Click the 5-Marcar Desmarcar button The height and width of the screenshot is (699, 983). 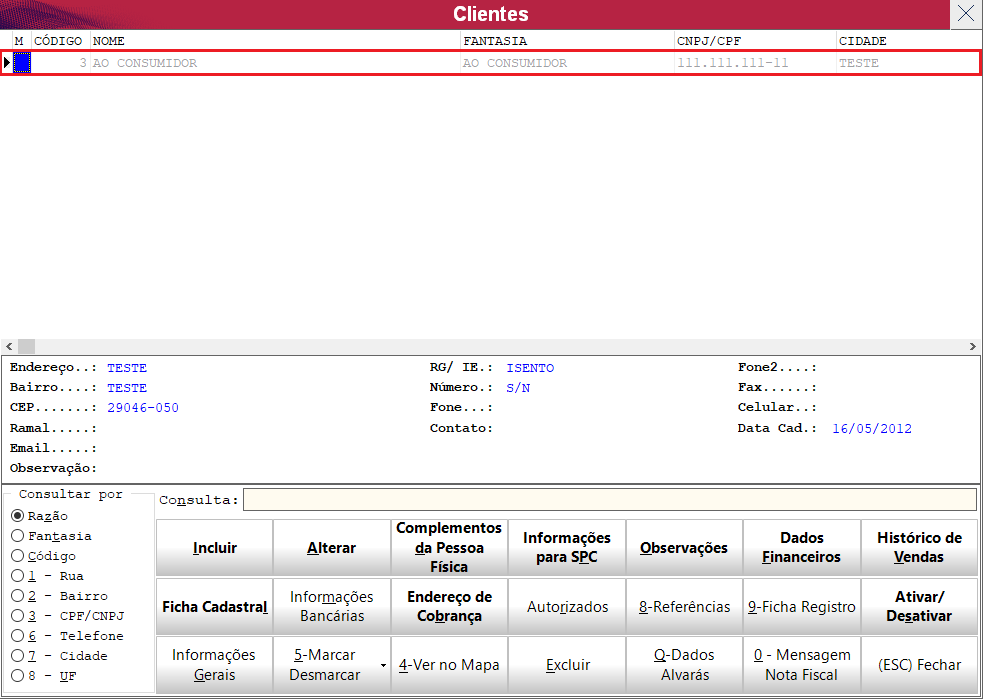[x=325, y=665]
